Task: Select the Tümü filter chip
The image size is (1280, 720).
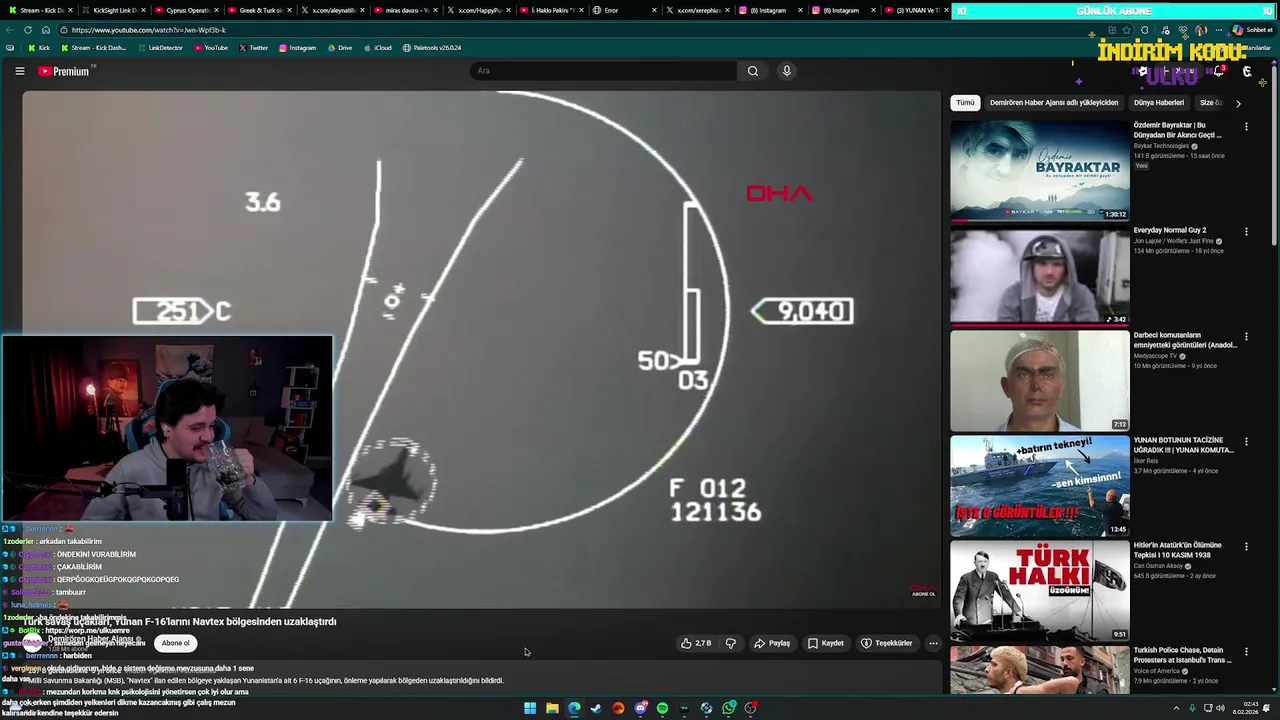Action: (965, 102)
